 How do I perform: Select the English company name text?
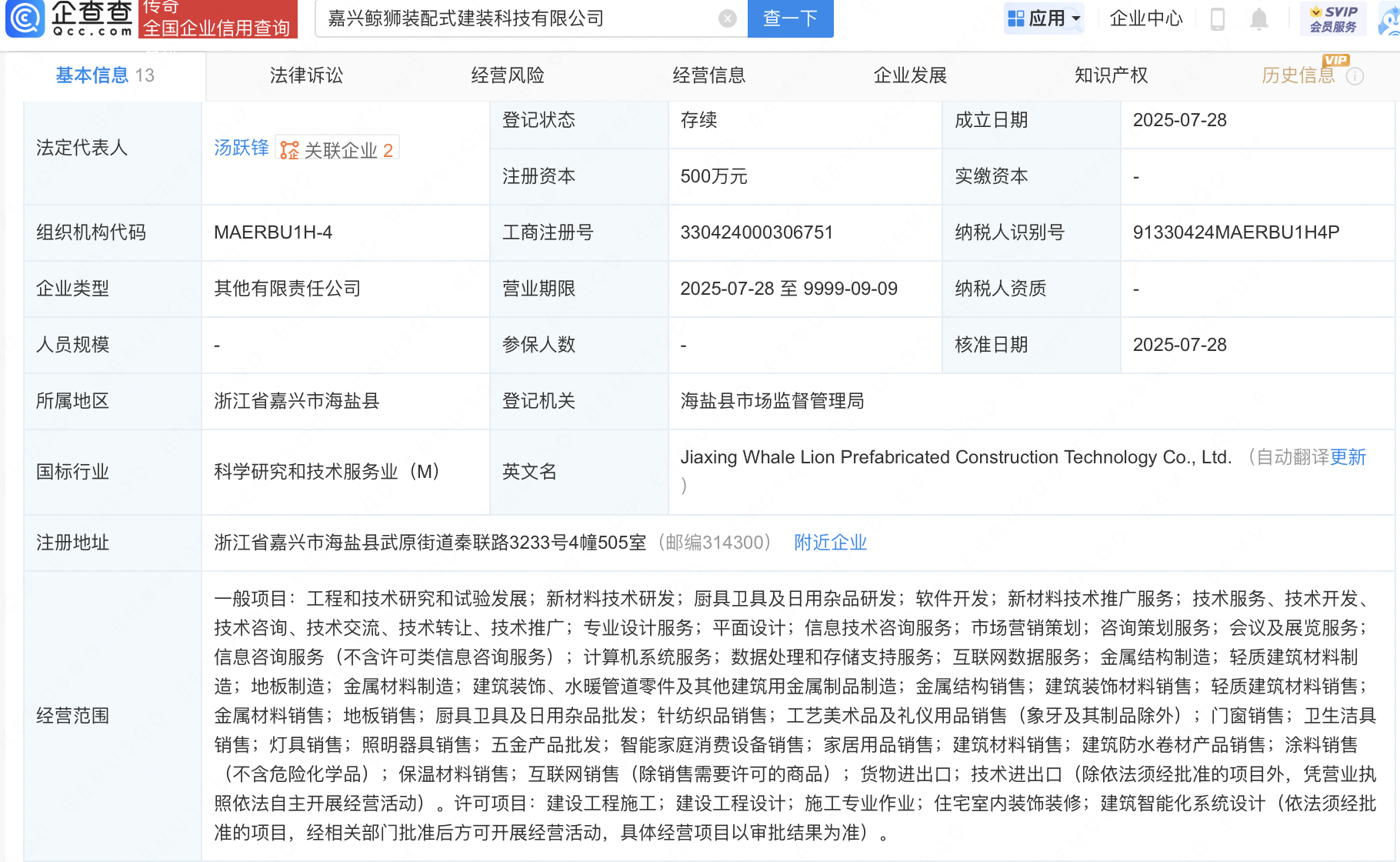955,457
